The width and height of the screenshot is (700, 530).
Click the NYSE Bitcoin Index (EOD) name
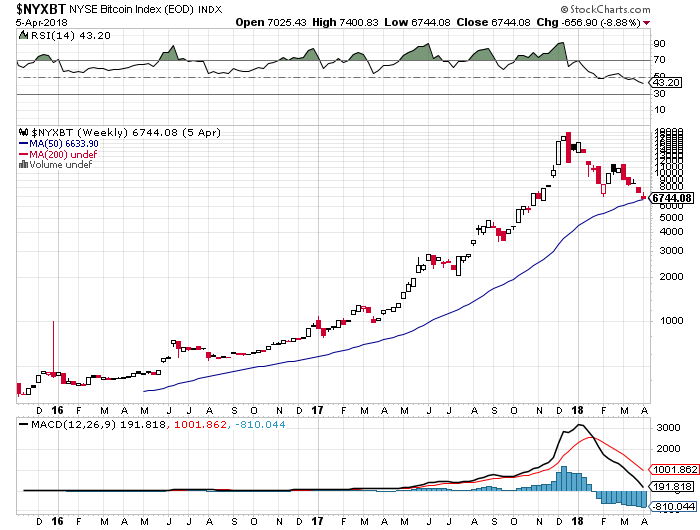(132, 9)
